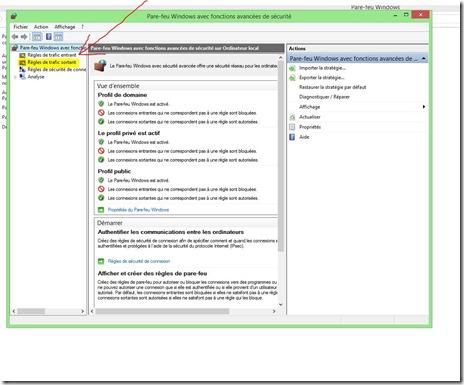Viewport: 464px width, 385px height.
Task: Click the Profil de domaine heading
Action: 122,95
